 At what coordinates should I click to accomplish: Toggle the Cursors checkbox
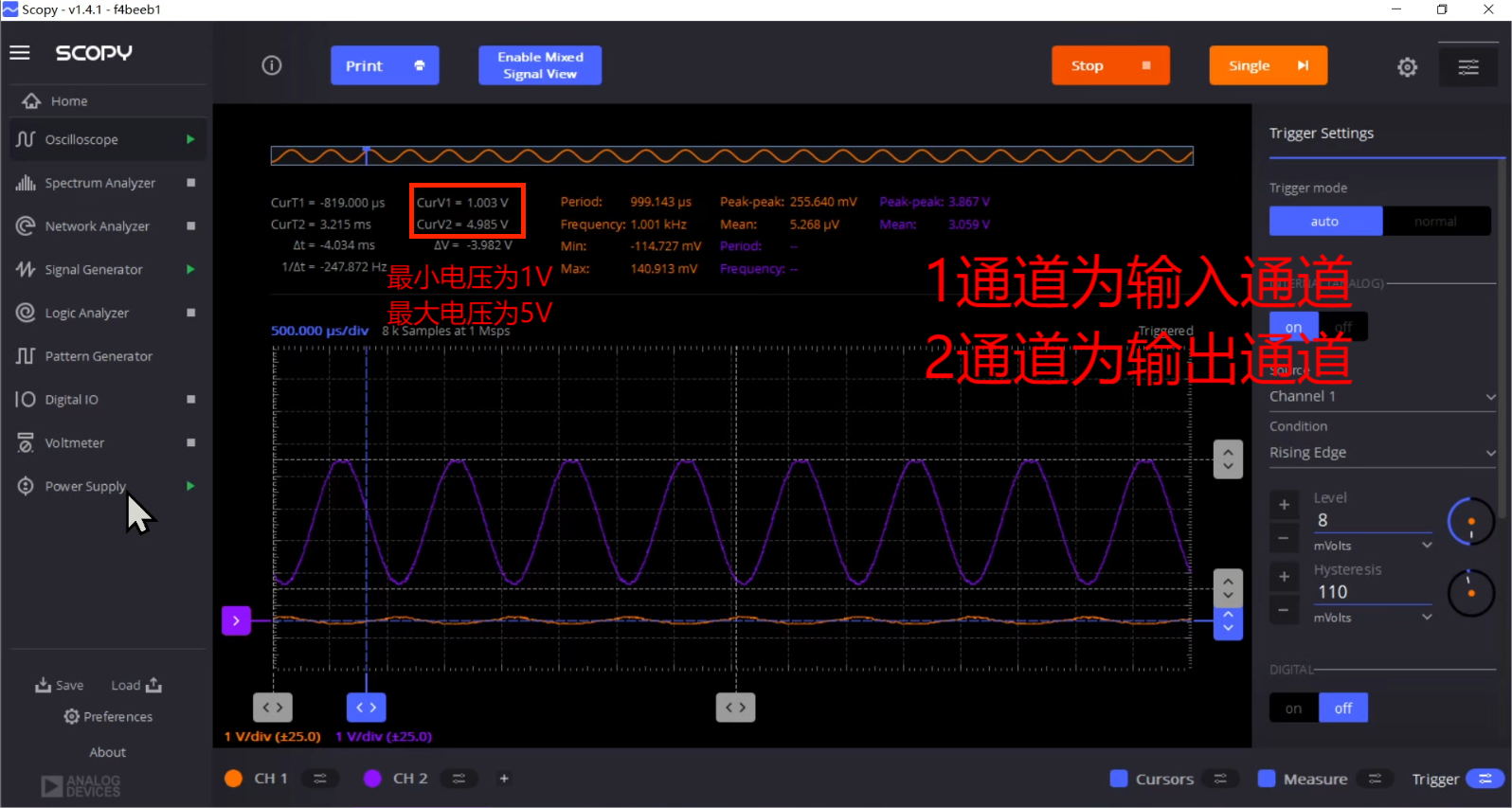(x=1119, y=779)
